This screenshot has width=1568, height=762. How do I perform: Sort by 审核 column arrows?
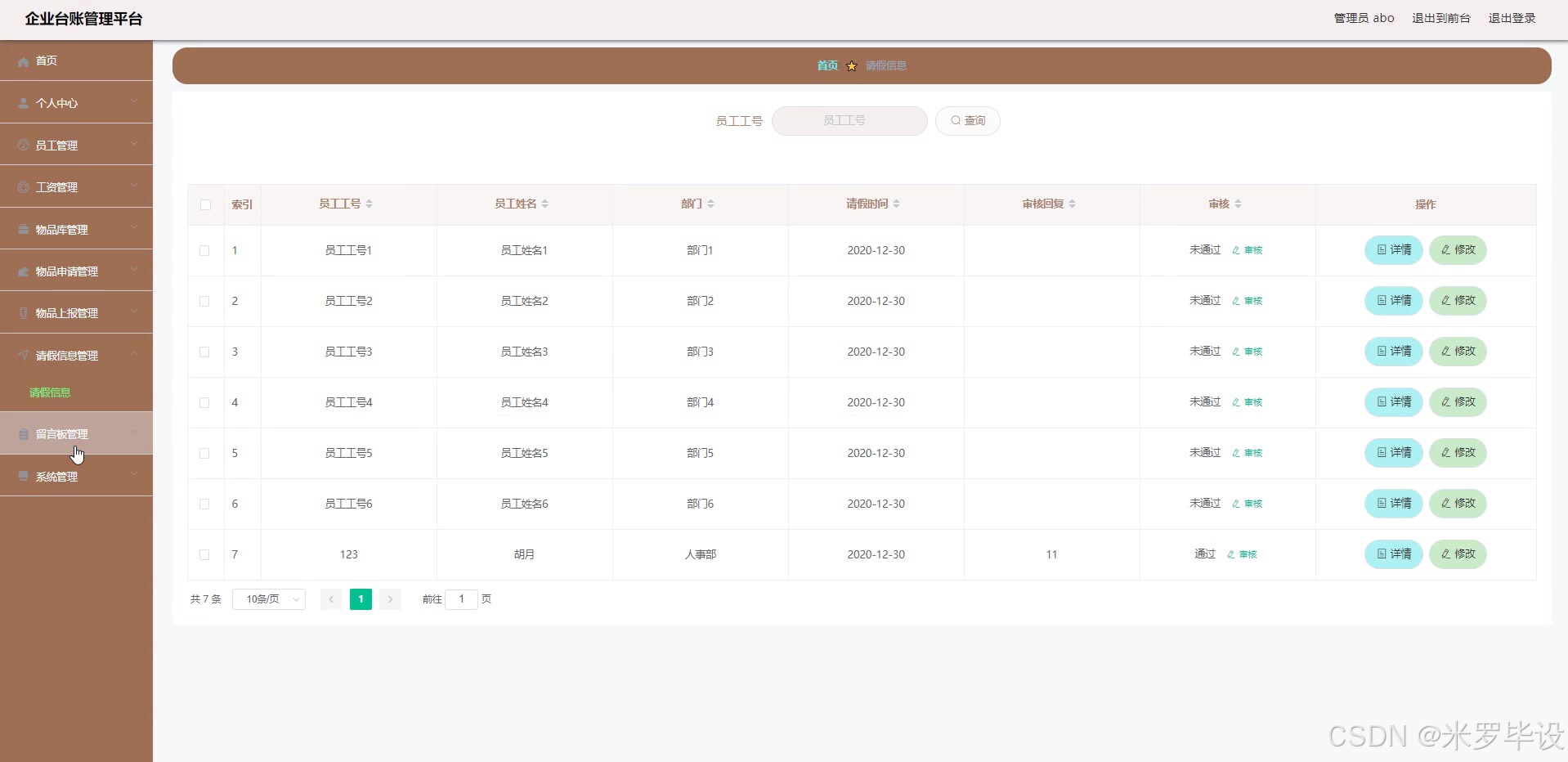click(1238, 204)
